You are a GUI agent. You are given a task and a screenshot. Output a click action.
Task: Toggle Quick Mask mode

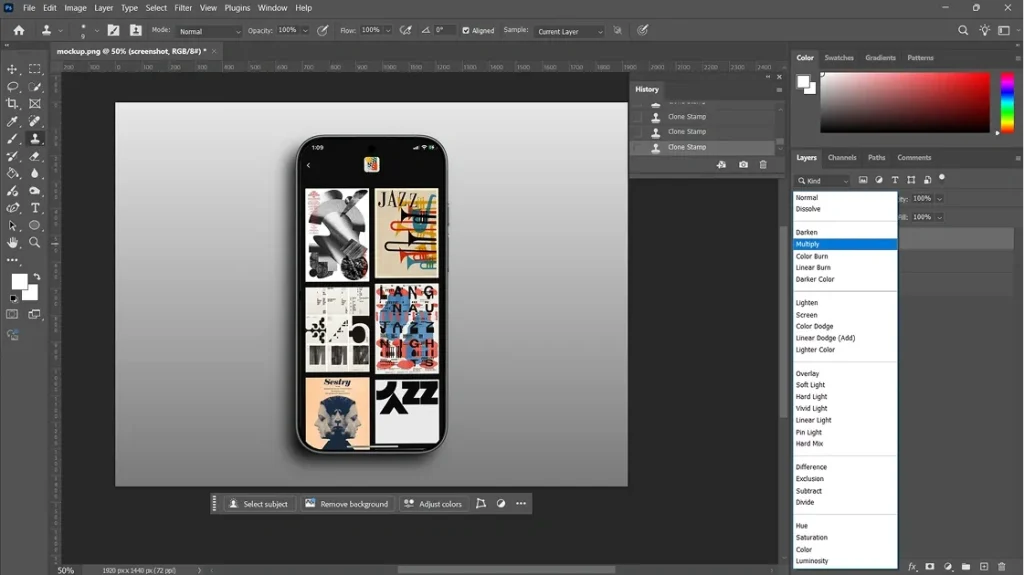[x=12, y=314]
